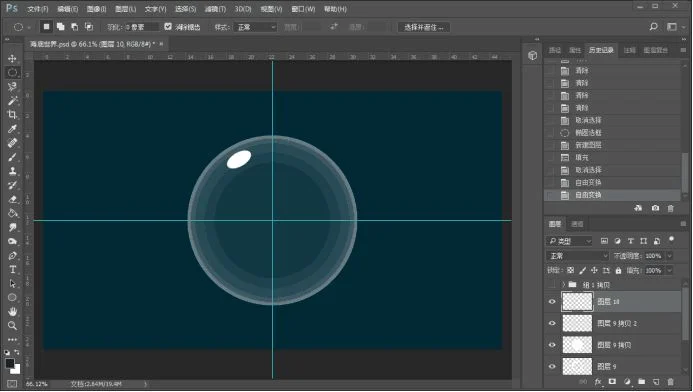Select the Hand tool
The height and width of the screenshot is (392, 693).
(12, 312)
